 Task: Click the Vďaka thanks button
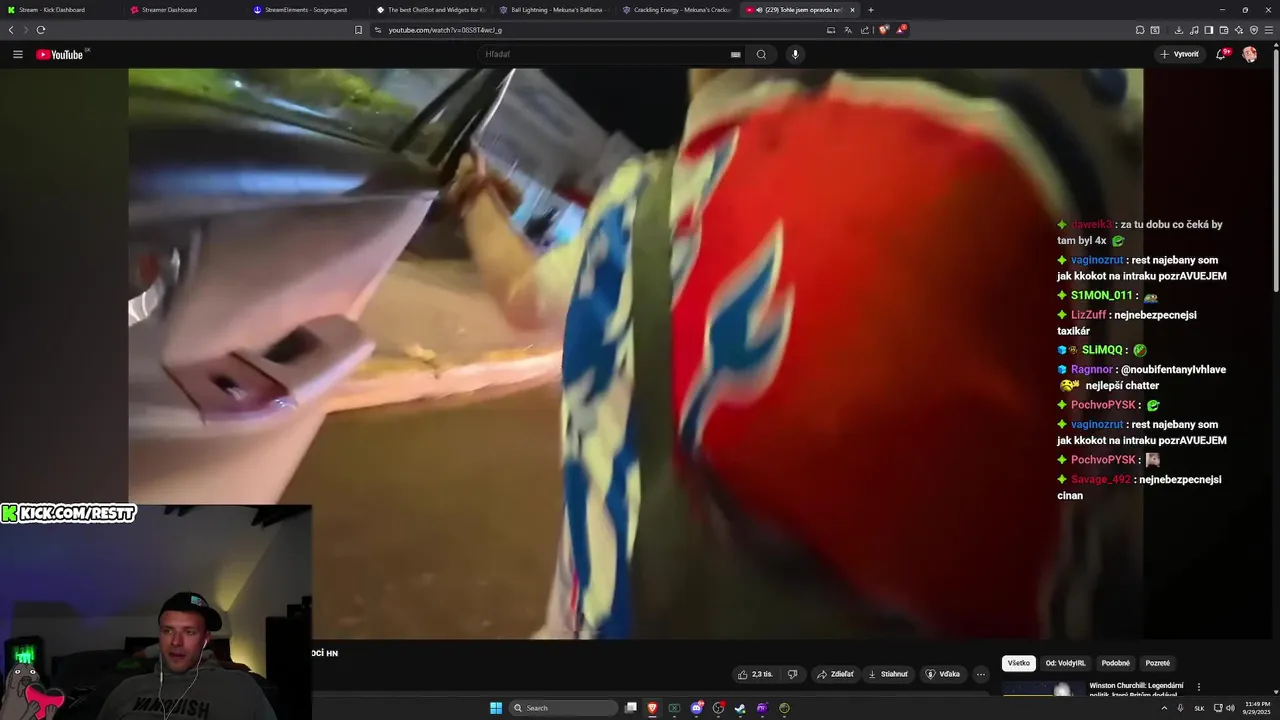942,674
